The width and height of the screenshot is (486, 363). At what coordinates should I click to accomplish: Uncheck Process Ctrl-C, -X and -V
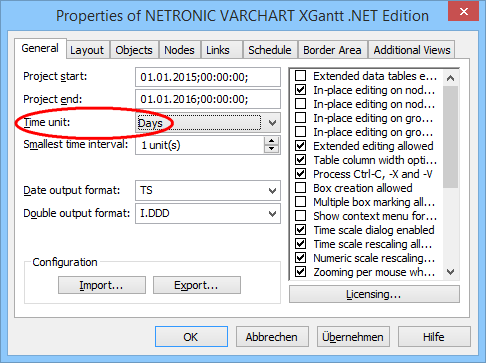pos(301,174)
